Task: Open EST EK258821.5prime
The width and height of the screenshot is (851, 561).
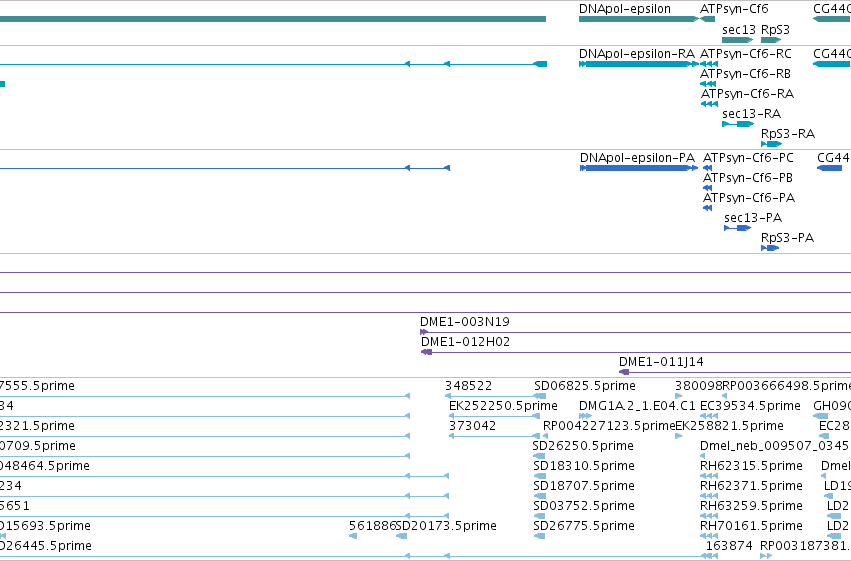Action: [x=729, y=426]
